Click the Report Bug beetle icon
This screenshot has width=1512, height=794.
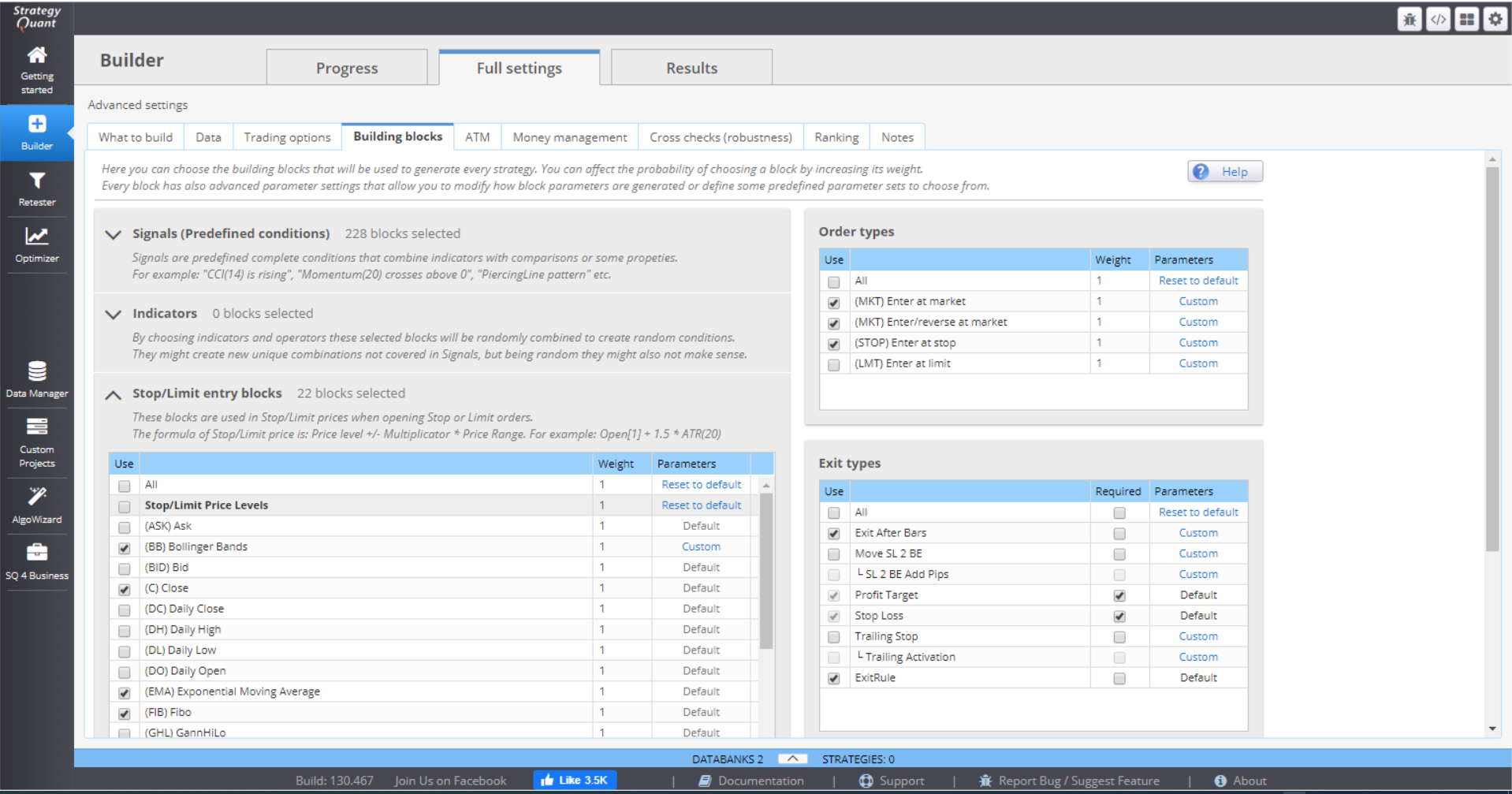985,781
